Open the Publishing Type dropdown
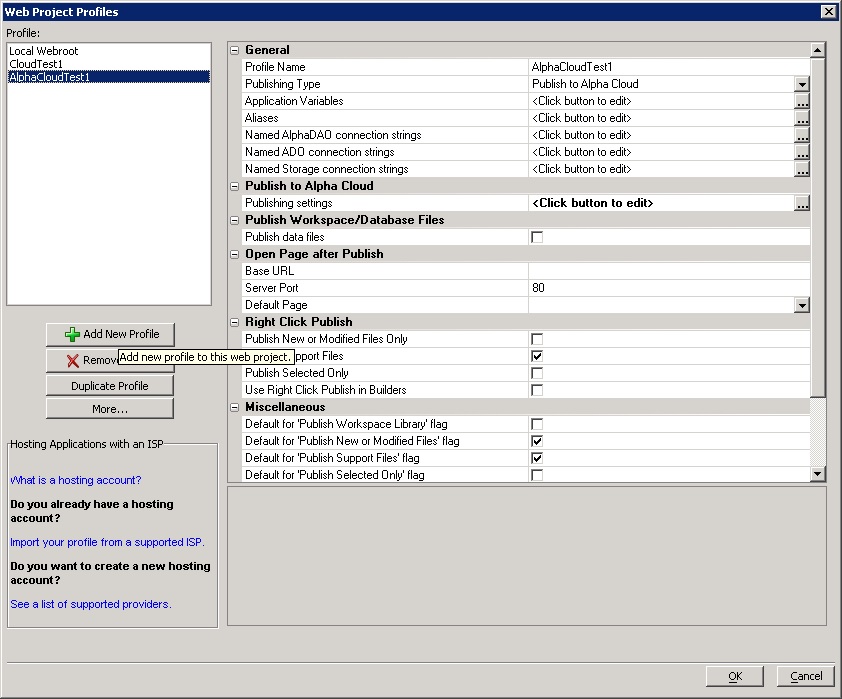 (802, 84)
